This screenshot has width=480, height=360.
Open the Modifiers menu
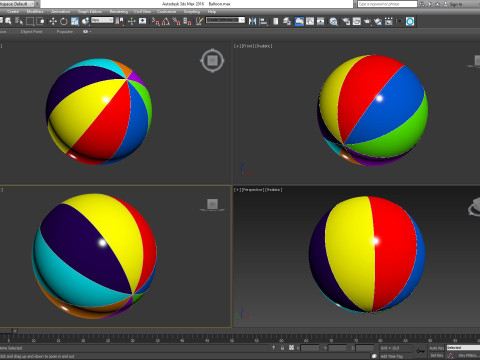tap(35, 12)
